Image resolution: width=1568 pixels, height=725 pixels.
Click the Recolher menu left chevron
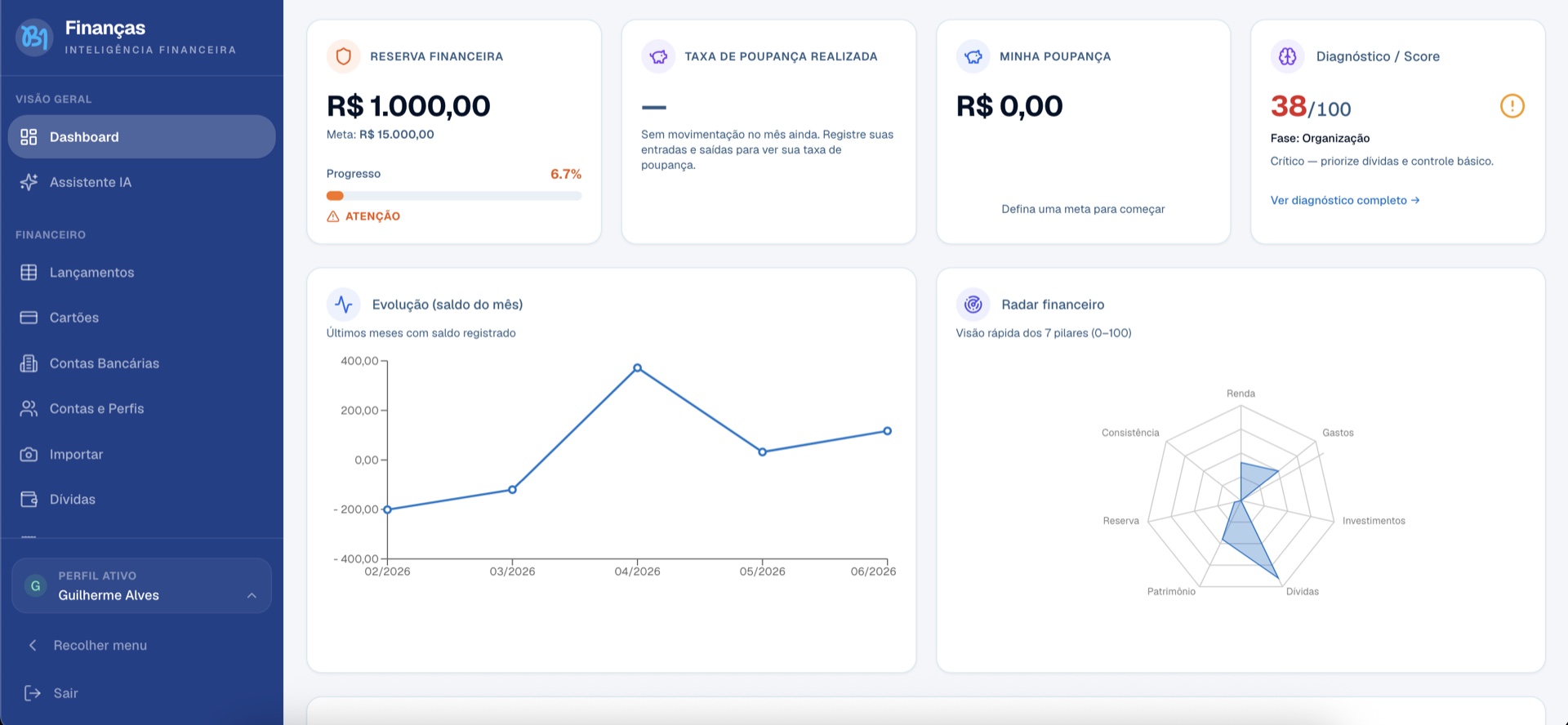coord(33,645)
